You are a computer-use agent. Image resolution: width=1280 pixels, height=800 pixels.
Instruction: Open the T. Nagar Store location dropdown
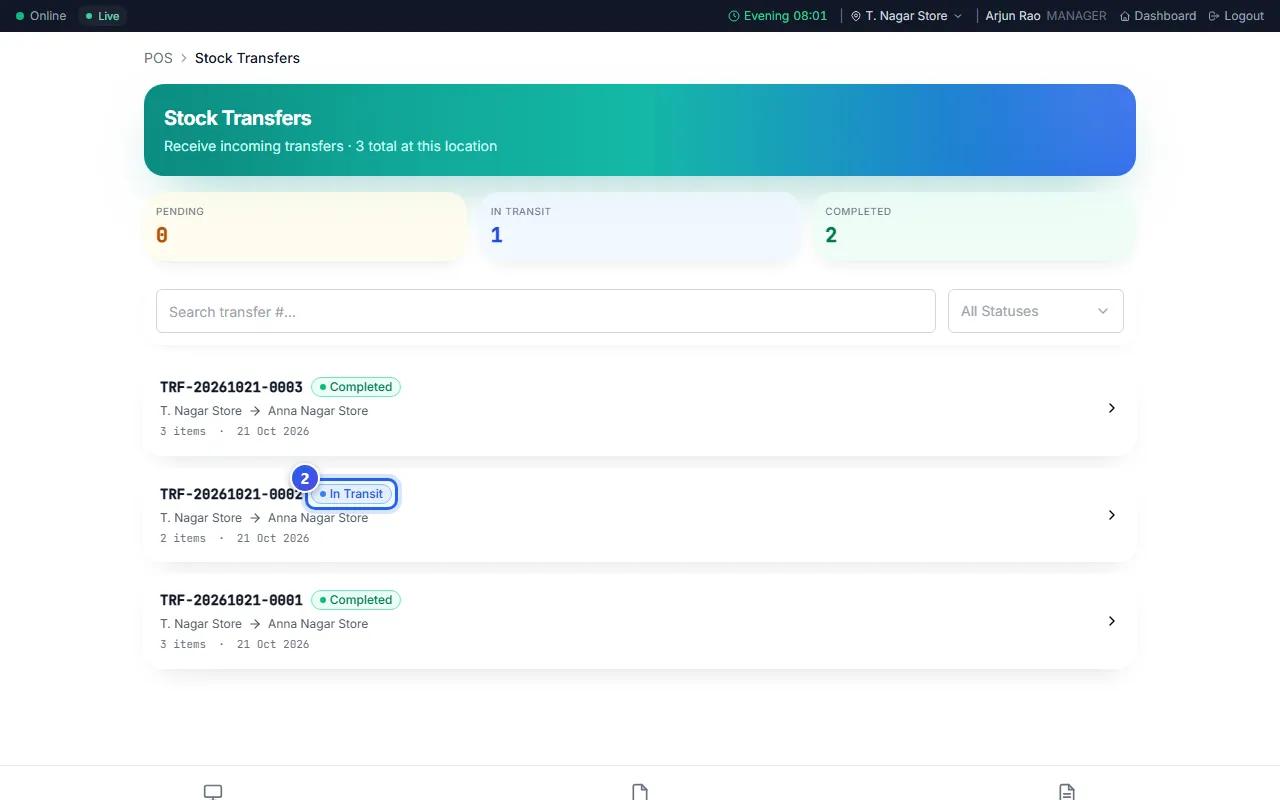click(906, 16)
